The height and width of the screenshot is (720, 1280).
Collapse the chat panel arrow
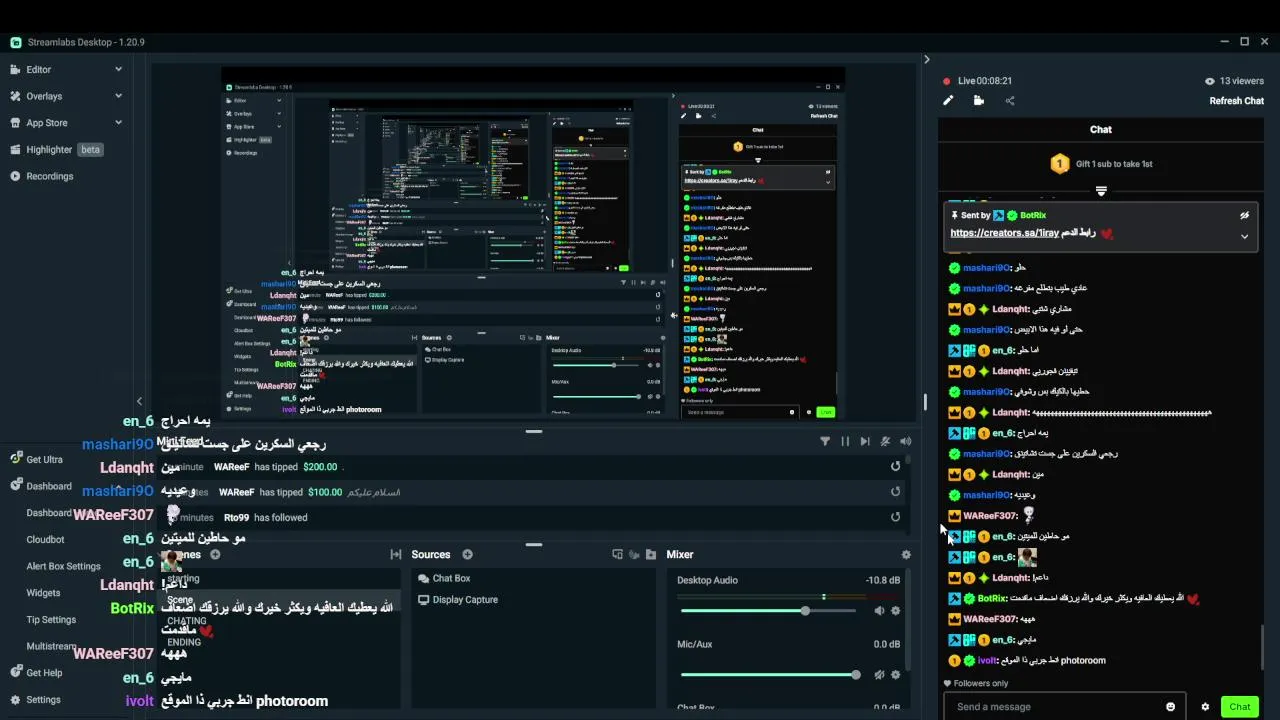[x=926, y=60]
